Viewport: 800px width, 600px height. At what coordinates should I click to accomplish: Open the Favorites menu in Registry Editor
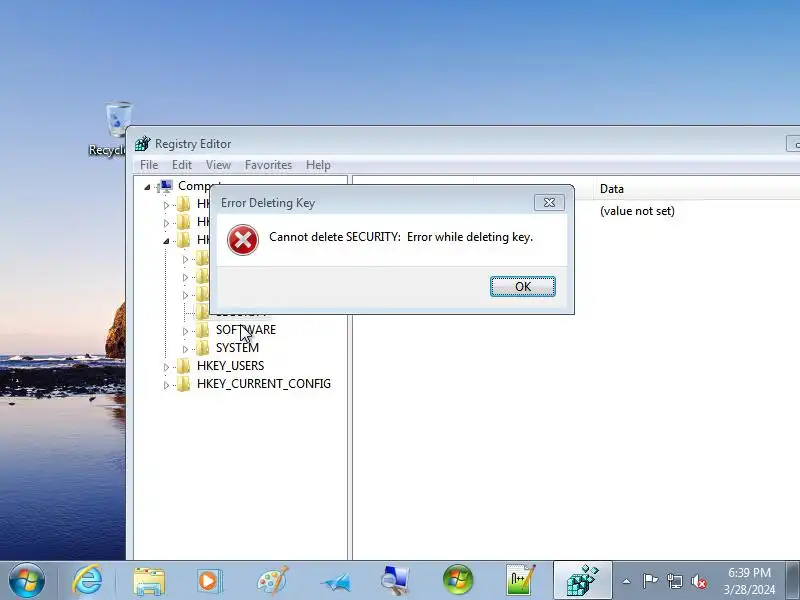coord(268,165)
